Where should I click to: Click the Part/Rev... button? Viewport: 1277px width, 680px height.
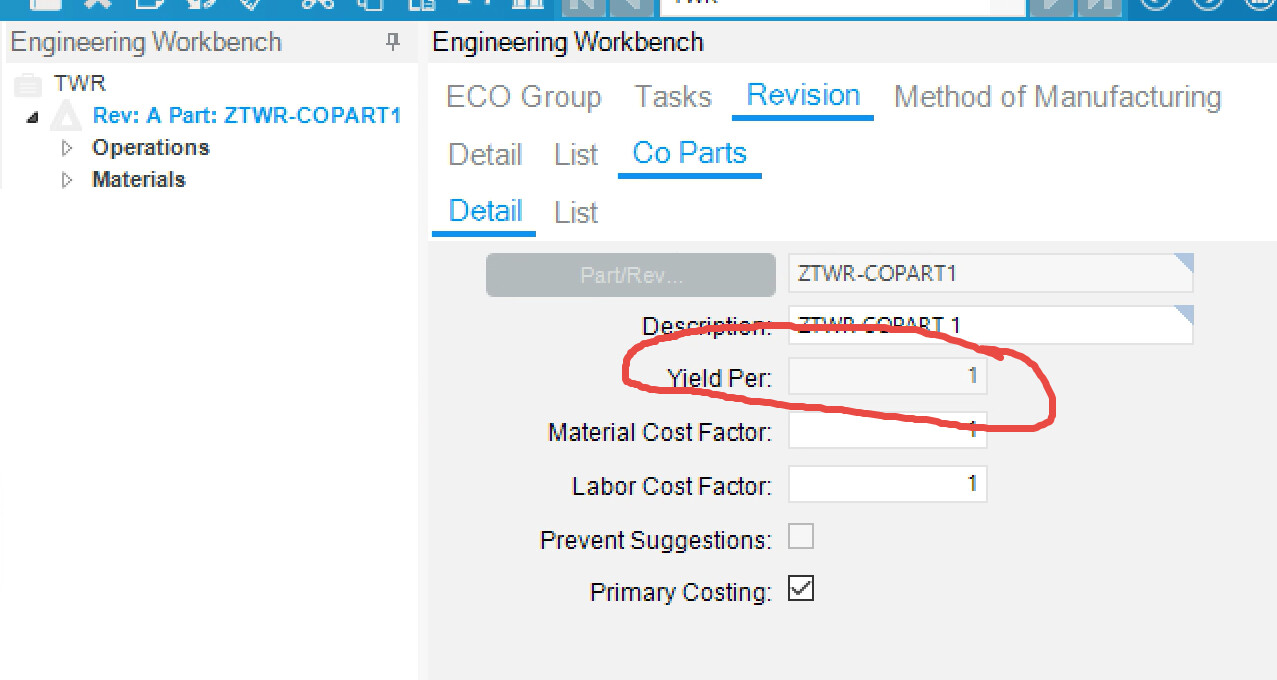pos(631,275)
